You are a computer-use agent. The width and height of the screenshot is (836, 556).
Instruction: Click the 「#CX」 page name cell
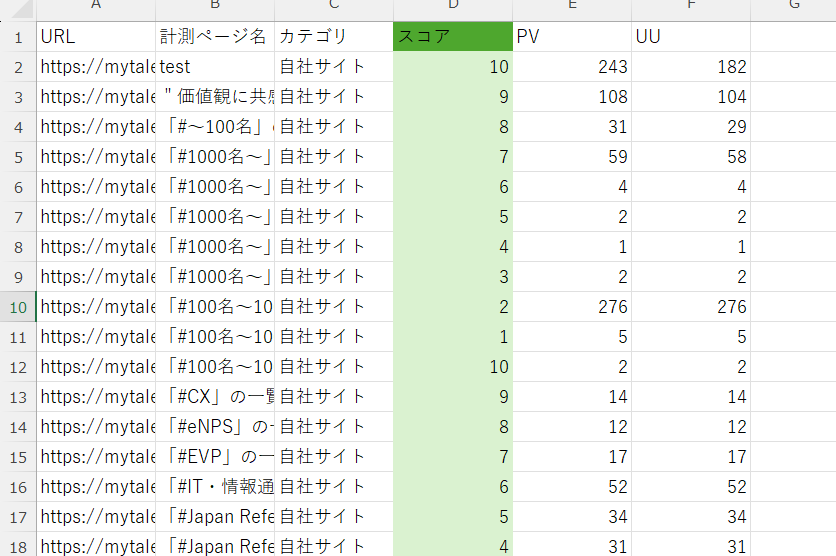pyautogui.click(x=214, y=397)
